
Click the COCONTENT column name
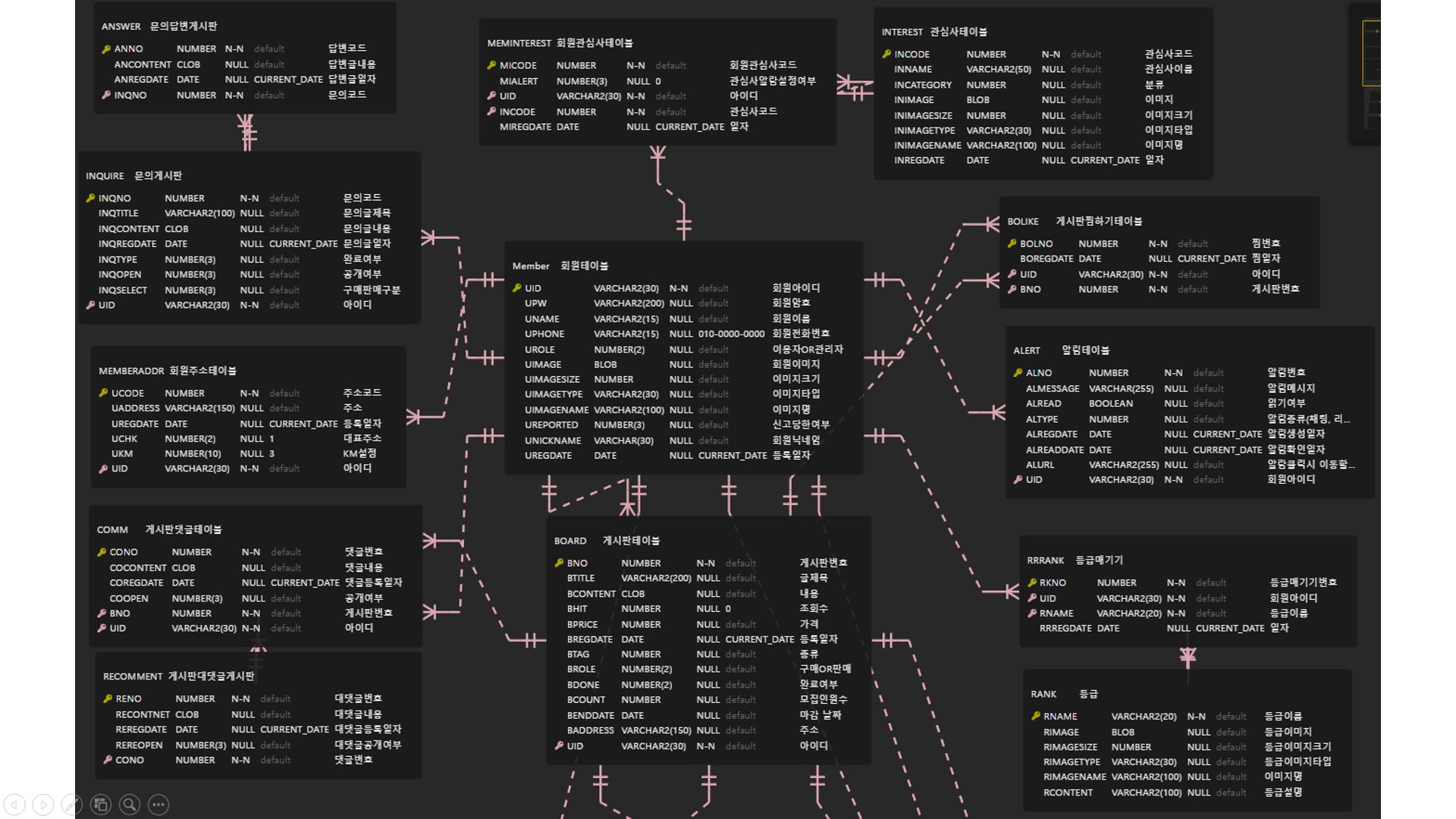(x=138, y=569)
